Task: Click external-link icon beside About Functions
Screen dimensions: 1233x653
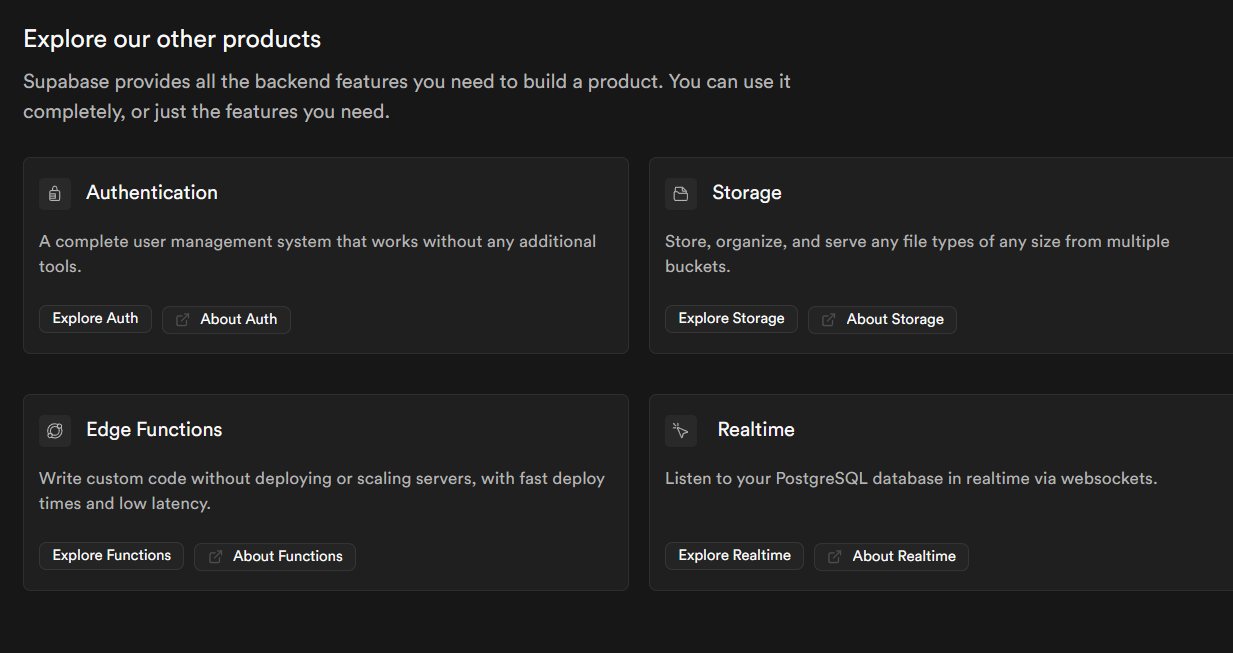Action: click(215, 557)
